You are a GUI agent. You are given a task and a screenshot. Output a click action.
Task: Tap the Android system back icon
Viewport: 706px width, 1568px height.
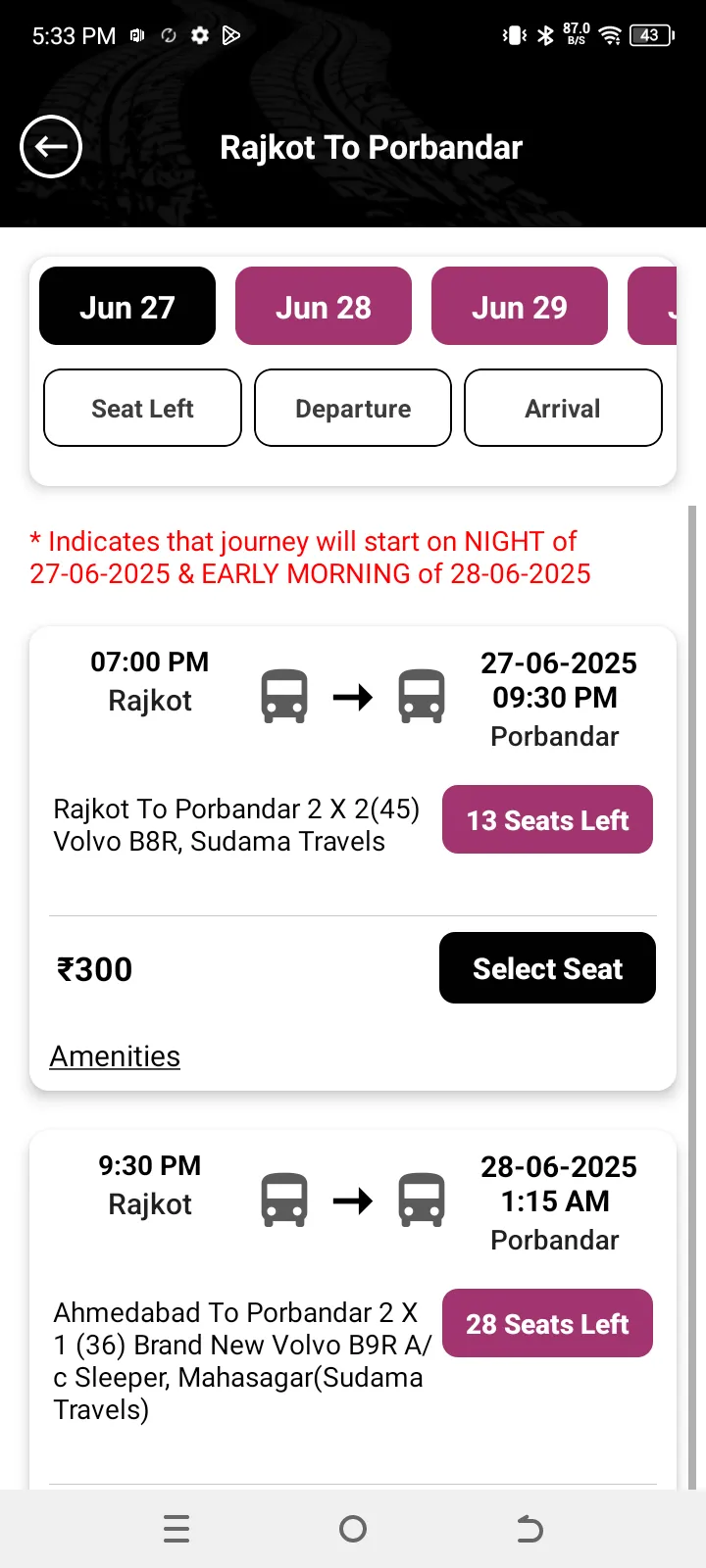point(529,1529)
